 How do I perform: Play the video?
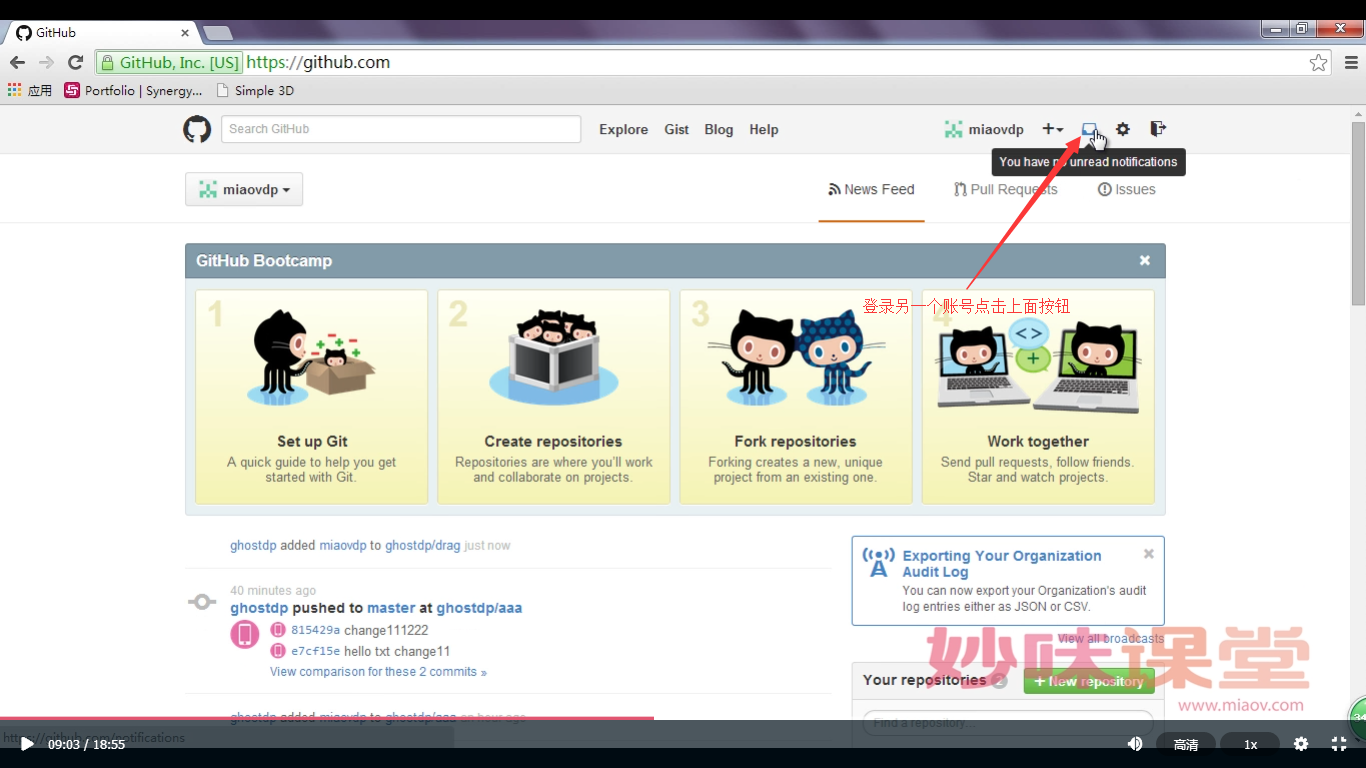pyautogui.click(x=27, y=744)
